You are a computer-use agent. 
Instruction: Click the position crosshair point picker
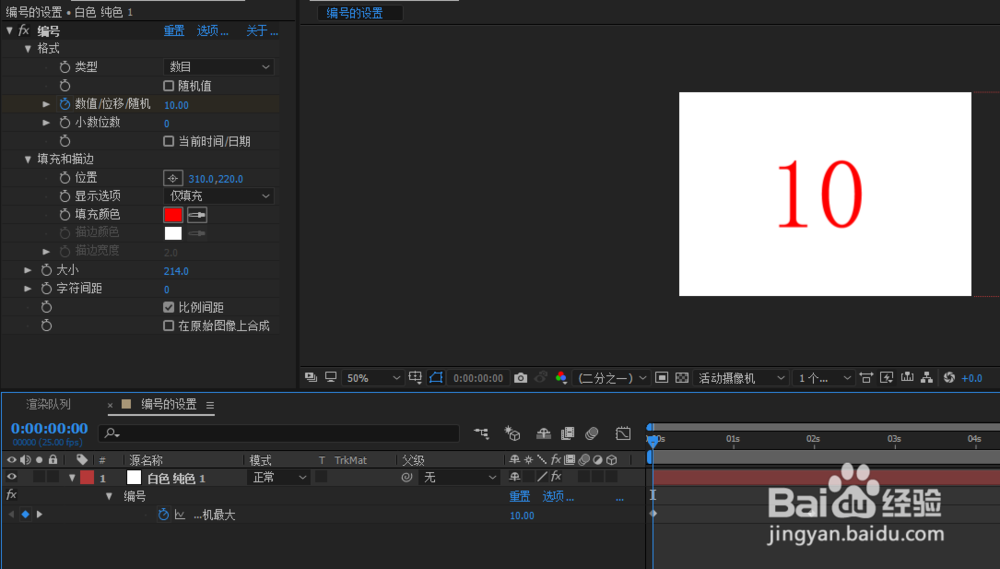point(173,179)
